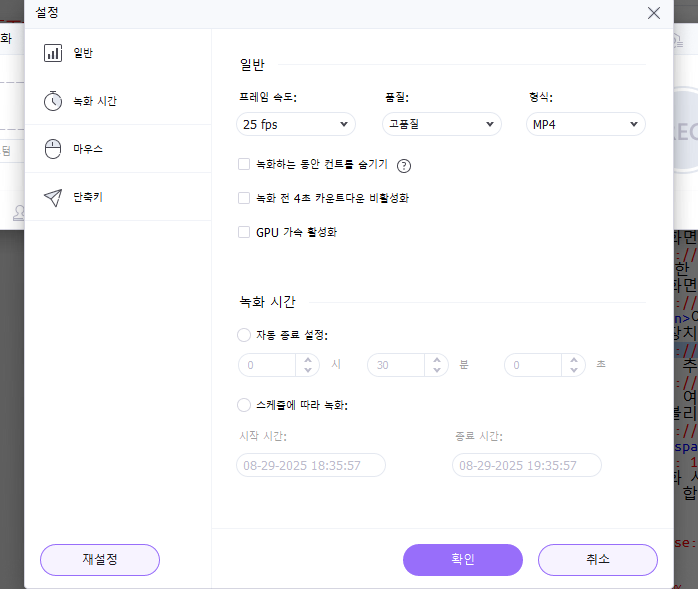Viewport: 698px width, 589px height.
Task: Click 시작 시간 field 08-29-2025 18:35:57
Action: (x=311, y=465)
